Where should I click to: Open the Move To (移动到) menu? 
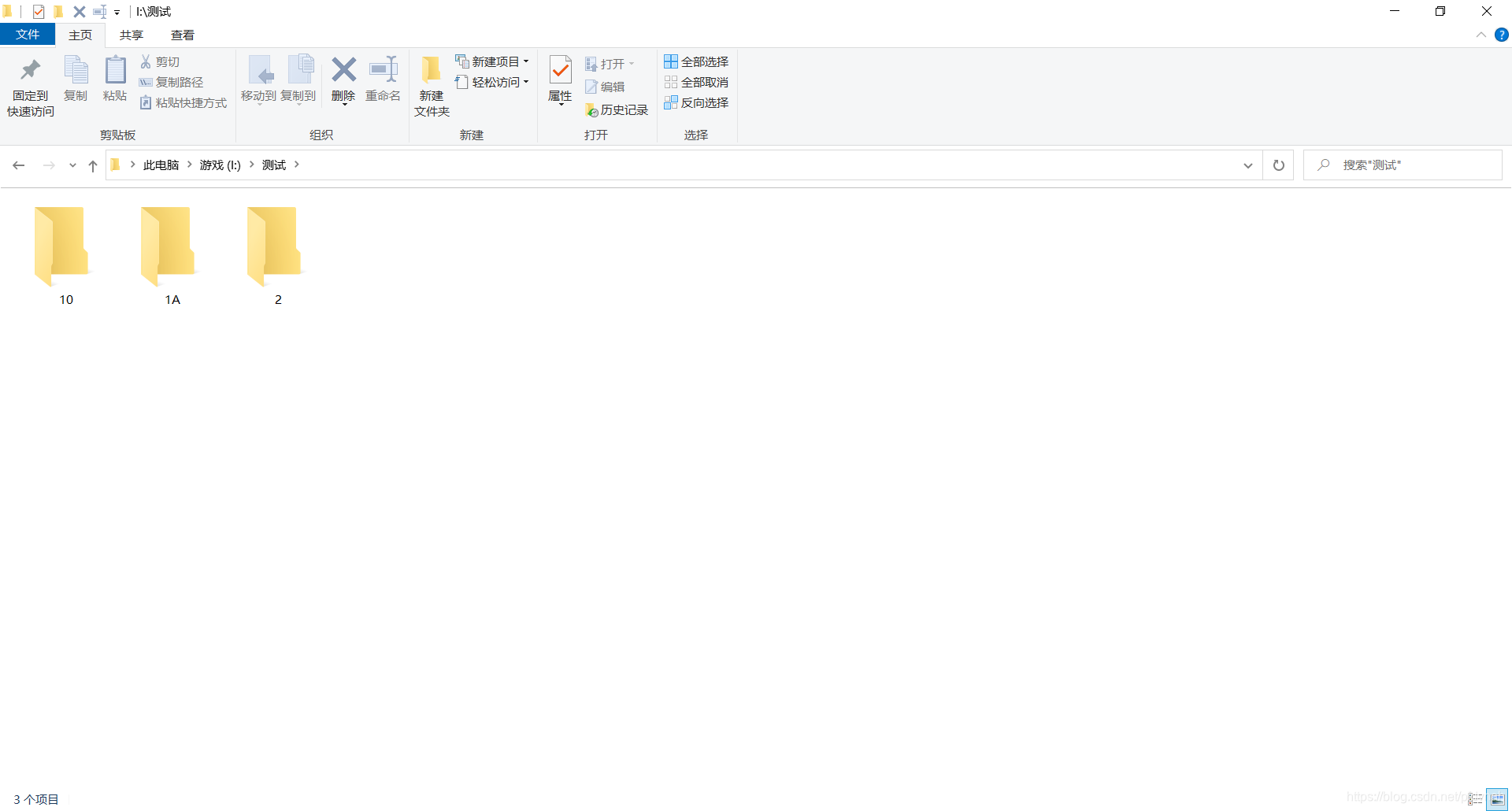(x=258, y=79)
